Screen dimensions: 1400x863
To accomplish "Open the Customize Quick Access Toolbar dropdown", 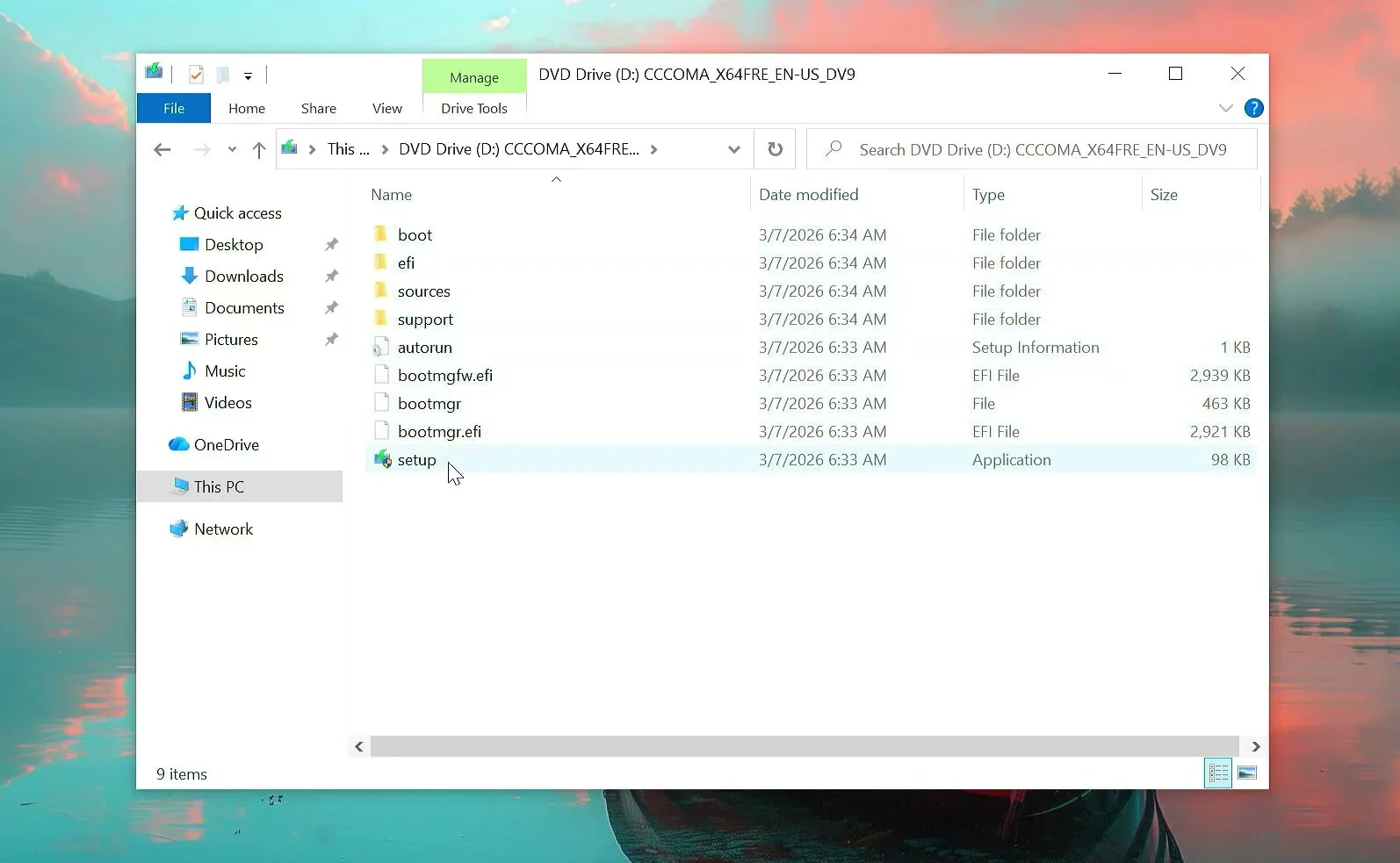I will pyautogui.click(x=249, y=76).
